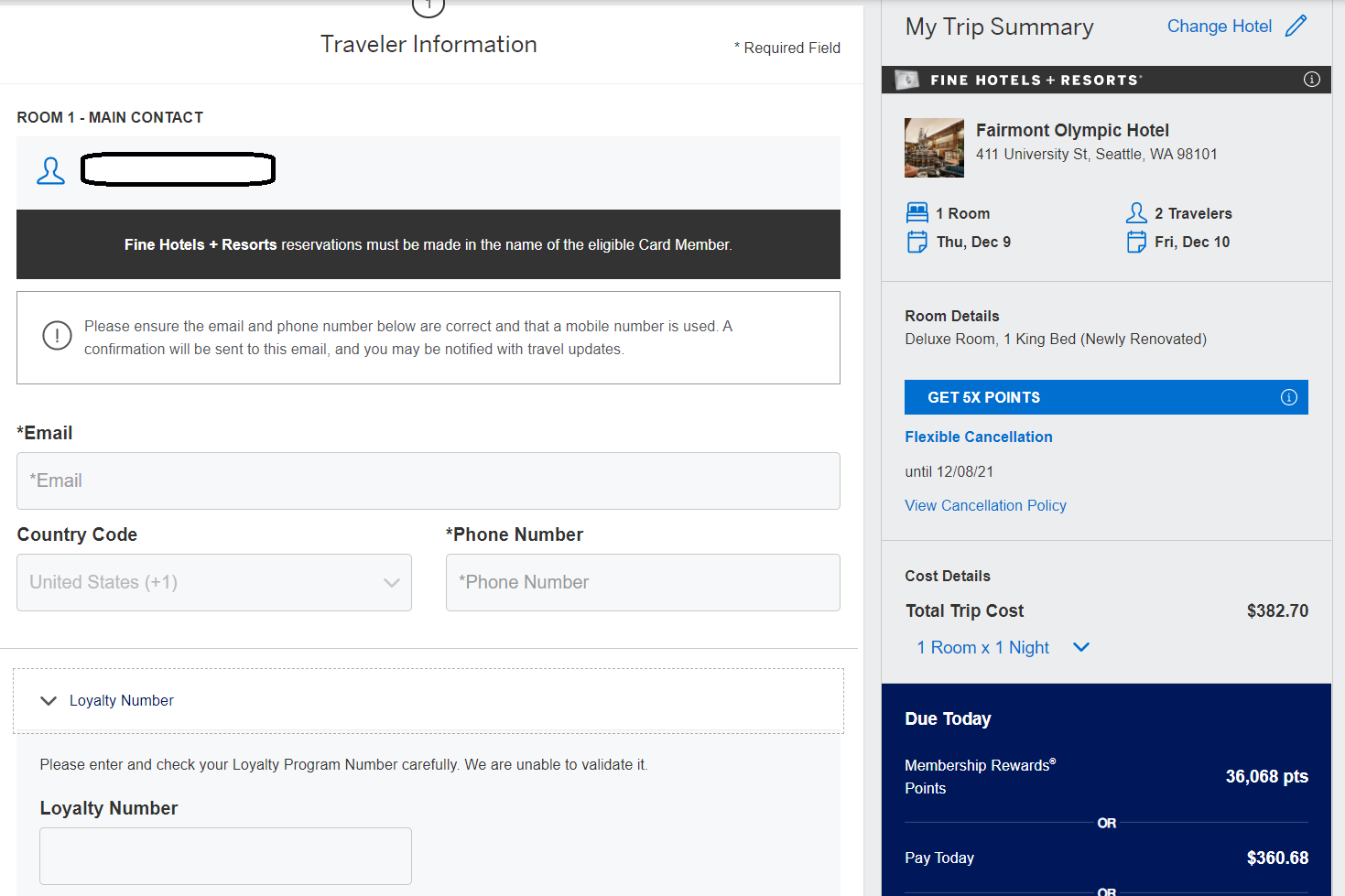This screenshot has height=896, width=1345.
Task: Click the Pay Today amount $360.68
Action: point(1277,858)
